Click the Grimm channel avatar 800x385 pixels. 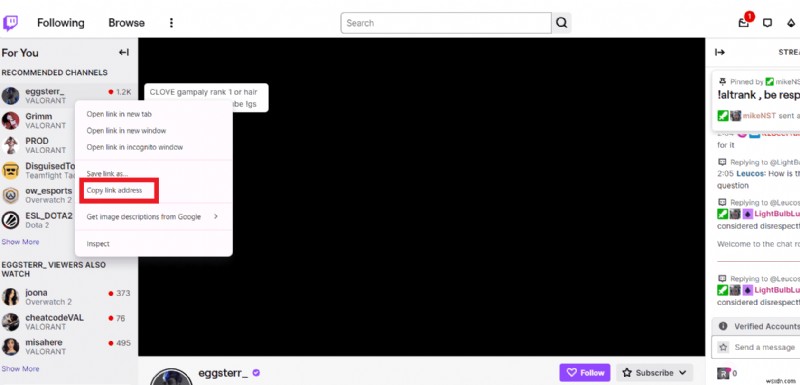10,121
